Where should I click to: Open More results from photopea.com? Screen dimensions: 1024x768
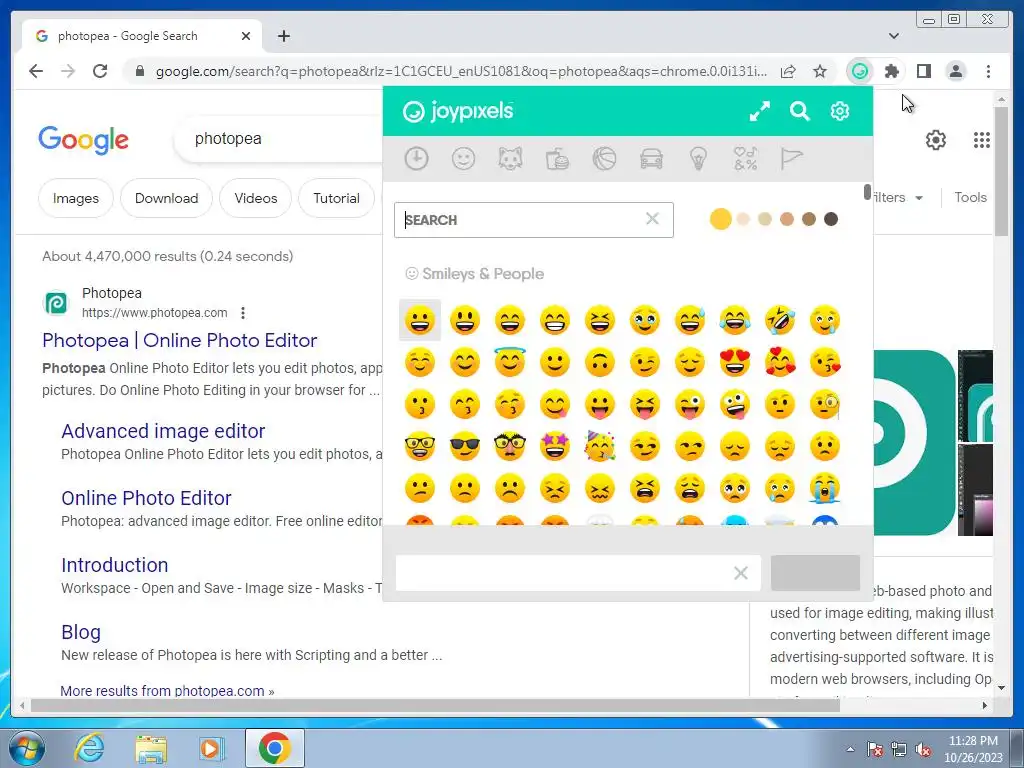167,691
